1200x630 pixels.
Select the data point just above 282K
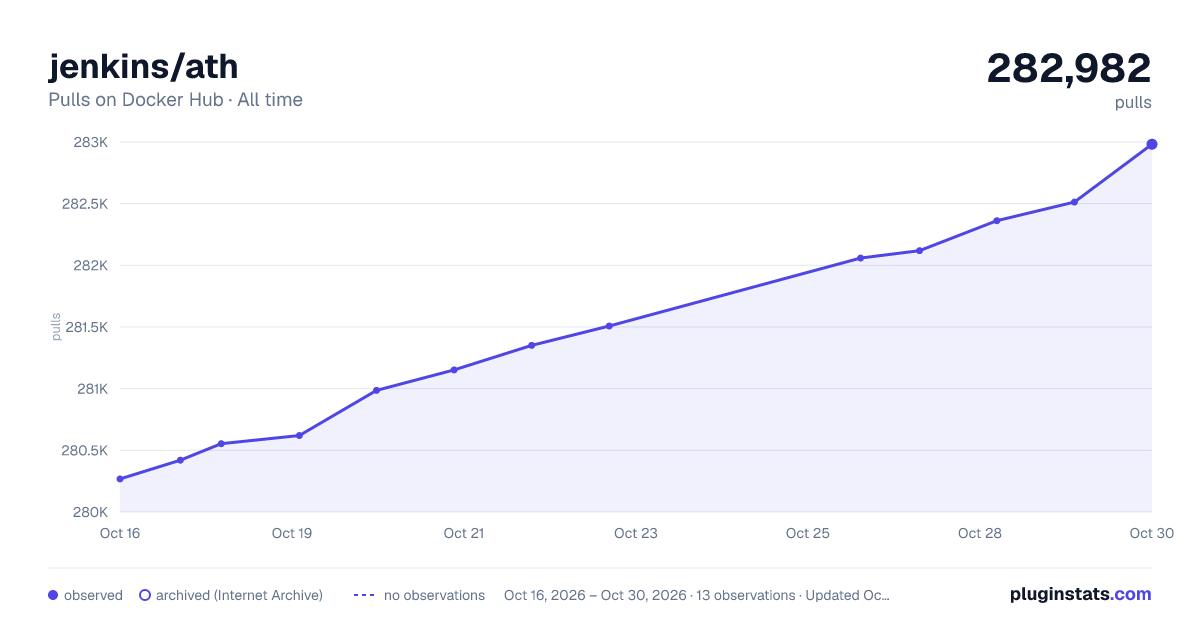click(x=860, y=258)
